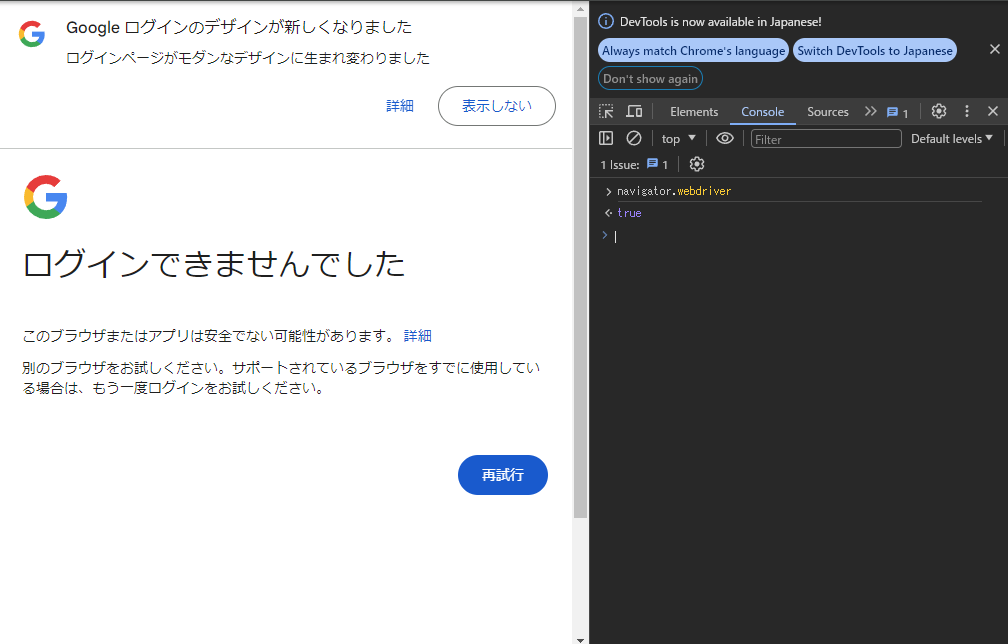Open the DevTools three-dot customize menu
Image resolution: width=1008 pixels, height=644 pixels.
tap(966, 112)
